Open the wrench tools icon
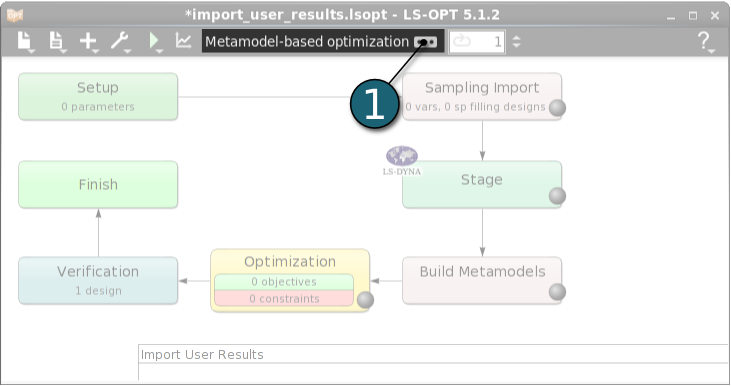This screenshot has height=386, width=731. coord(120,41)
